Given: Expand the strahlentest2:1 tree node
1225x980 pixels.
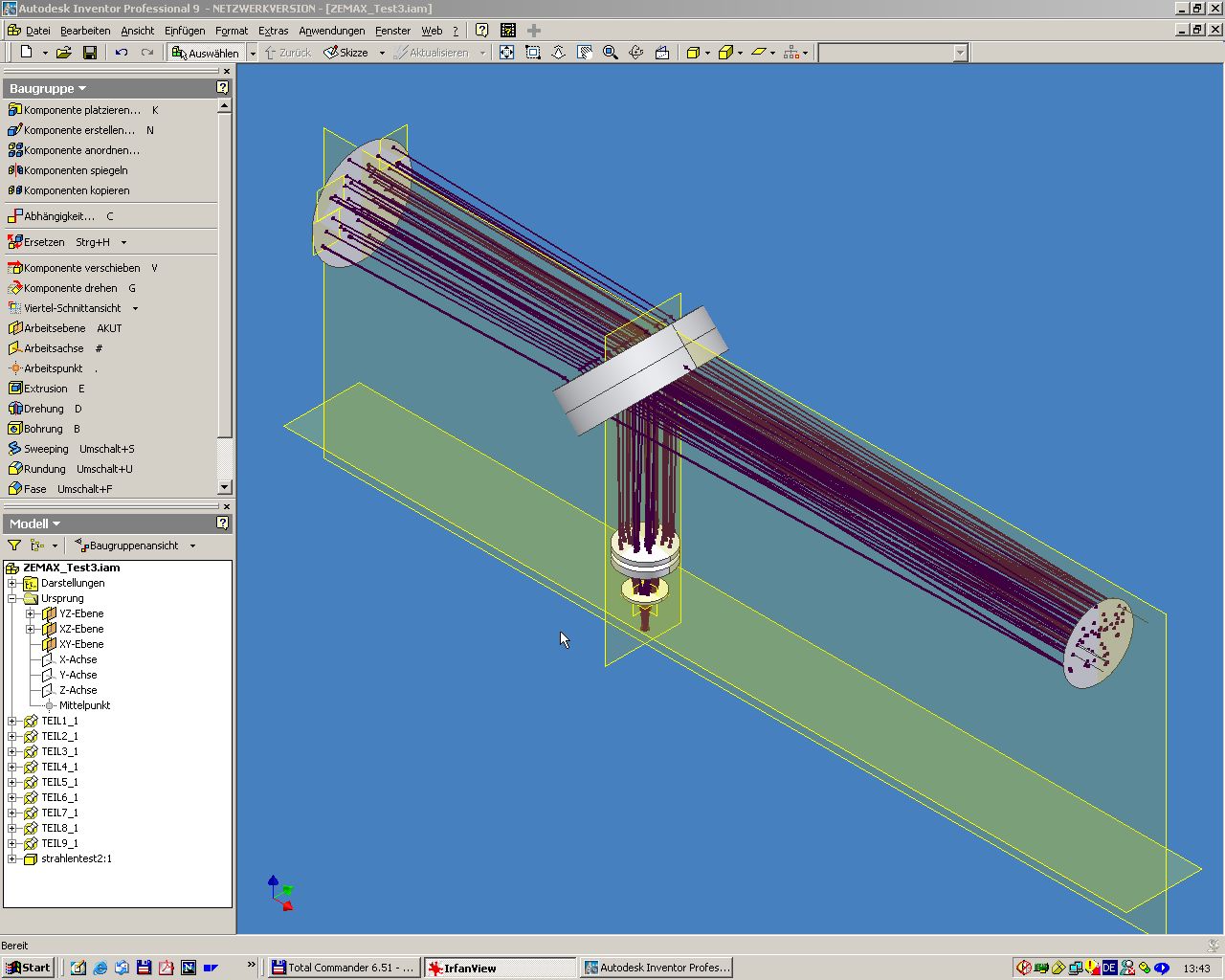Looking at the screenshot, I should coord(12,858).
